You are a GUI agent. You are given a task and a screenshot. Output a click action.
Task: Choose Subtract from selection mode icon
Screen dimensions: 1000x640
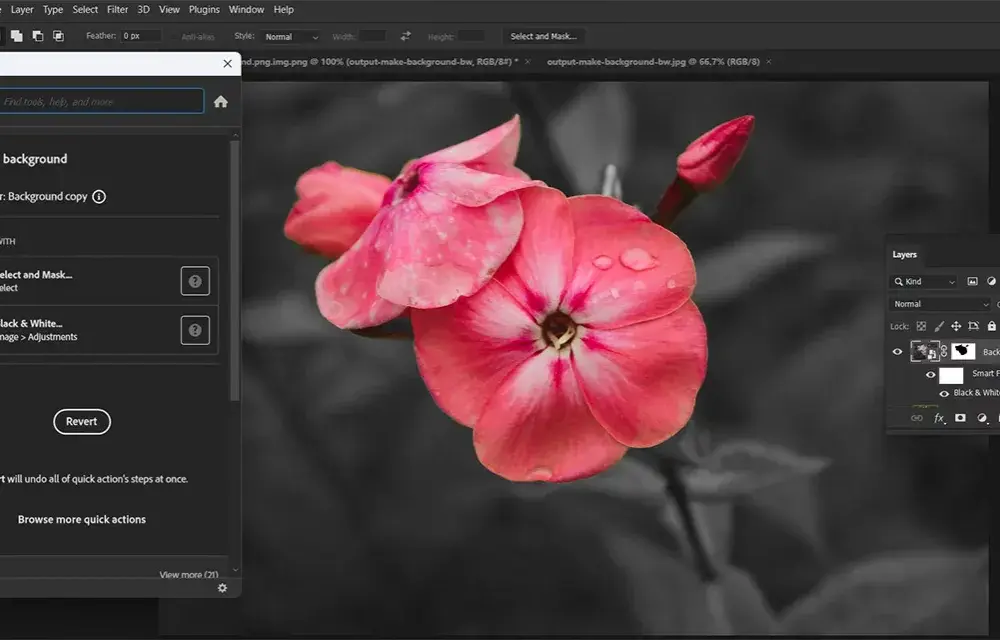pyautogui.click(x=38, y=36)
